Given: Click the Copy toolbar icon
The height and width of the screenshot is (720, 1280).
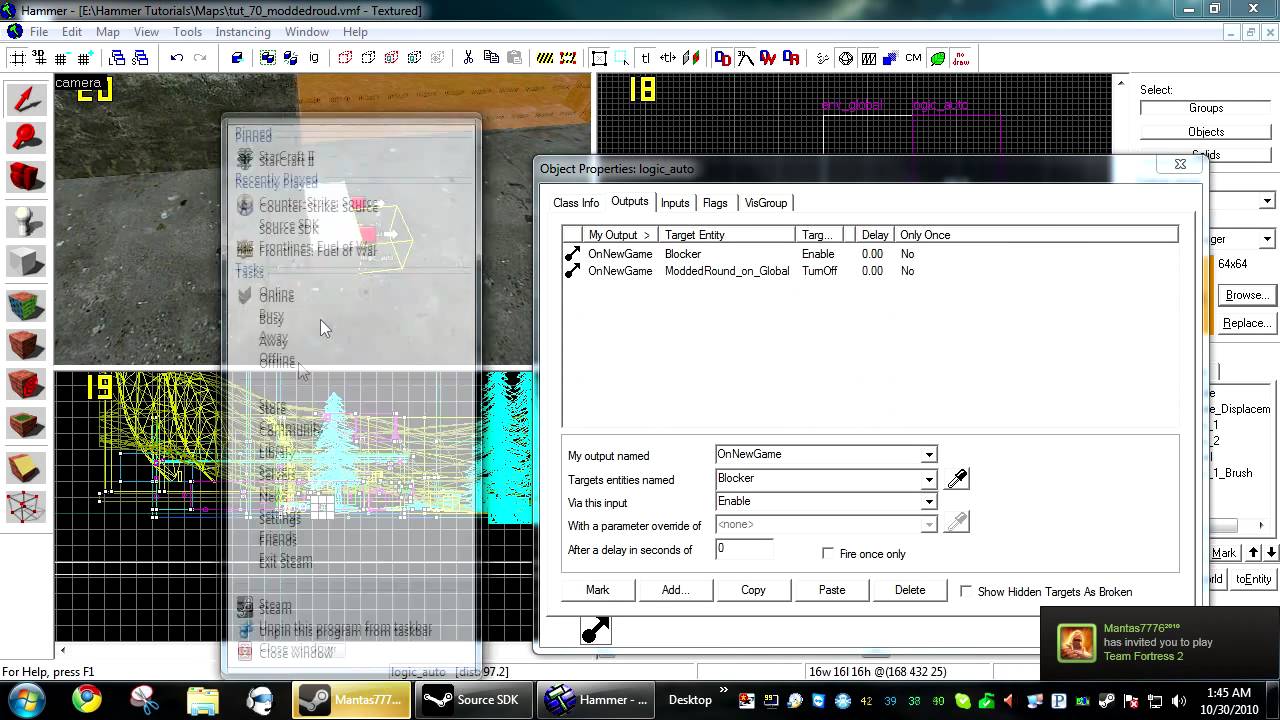Looking at the screenshot, I should pos(490,58).
